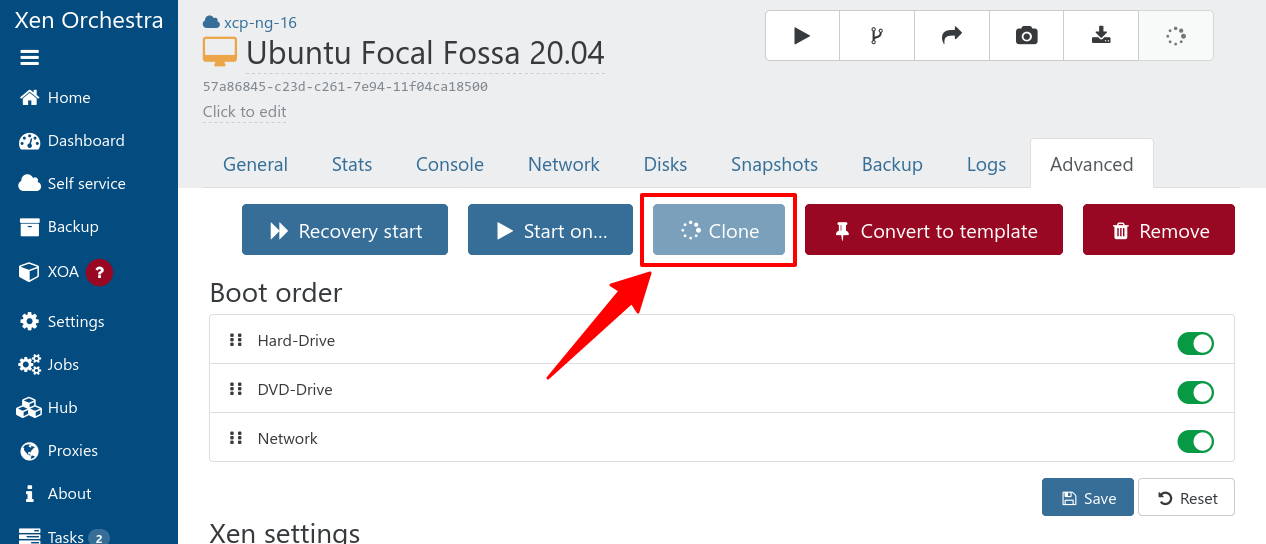Toggle the sidebar hamburger menu

tap(30, 58)
